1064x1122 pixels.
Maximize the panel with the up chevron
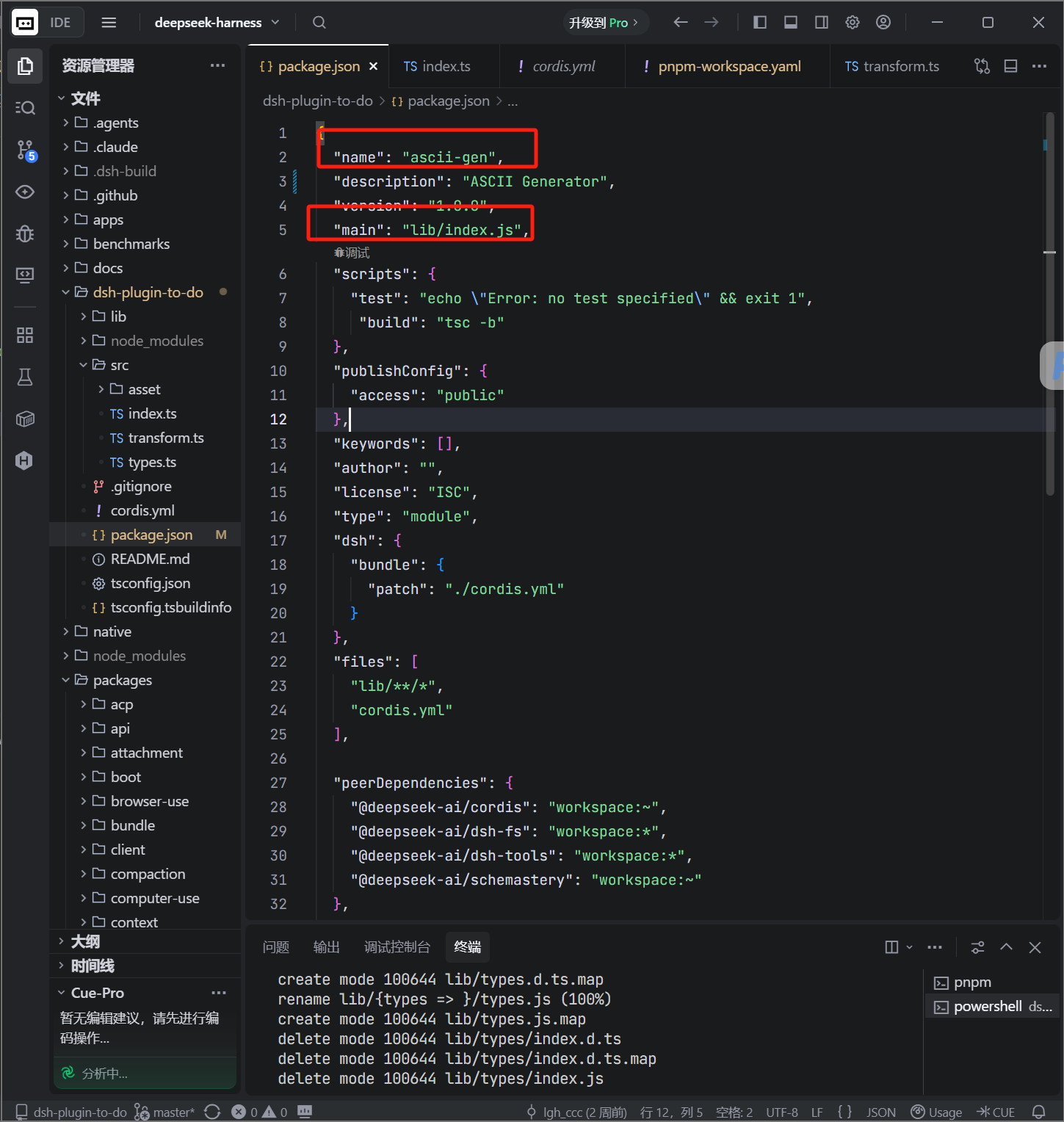[x=1006, y=947]
